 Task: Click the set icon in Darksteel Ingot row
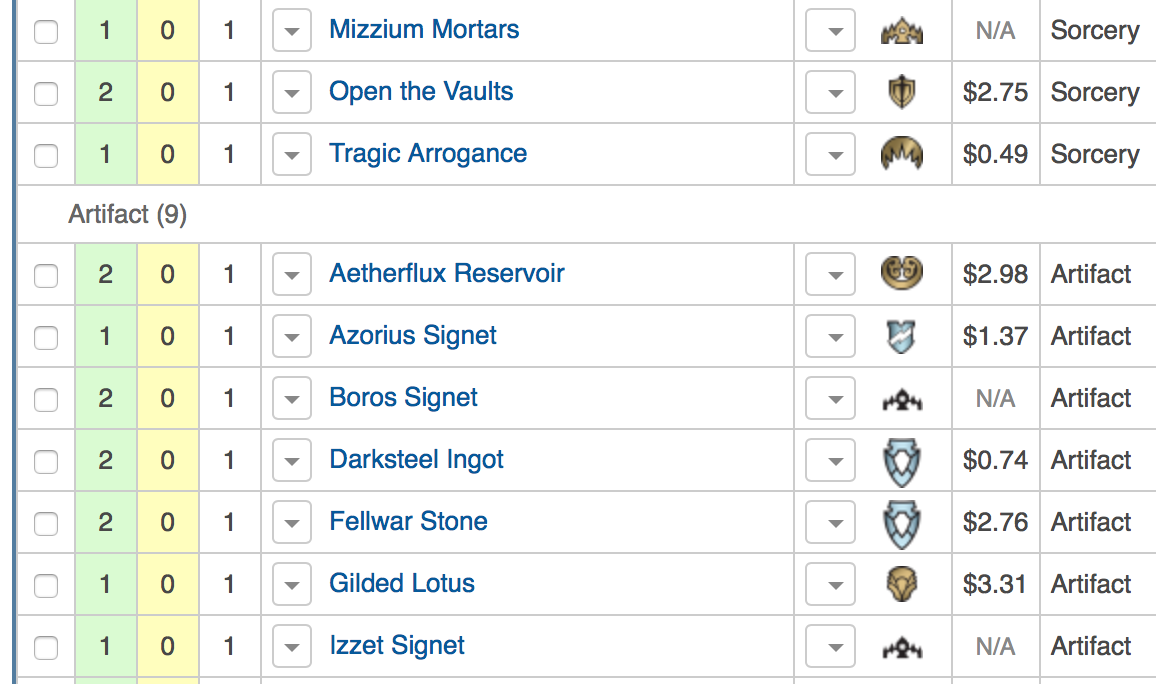pyautogui.click(x=902, y=461)
